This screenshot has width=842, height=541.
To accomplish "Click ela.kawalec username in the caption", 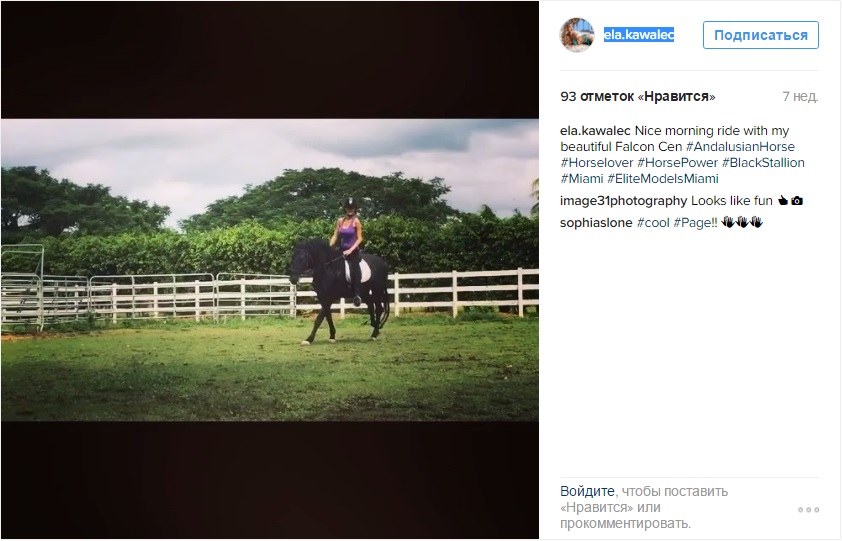I will [595, 131].
